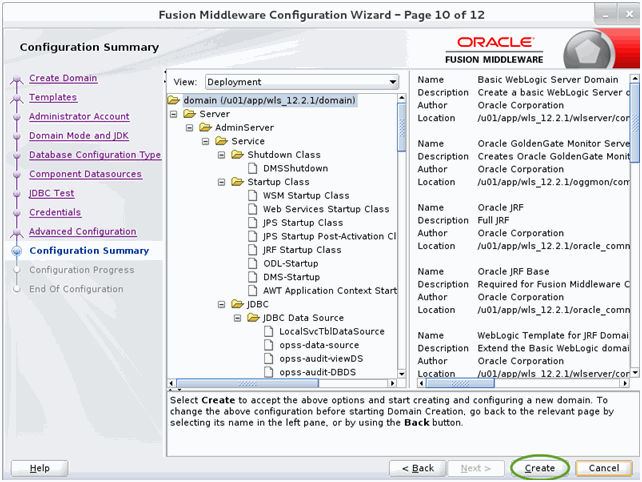Click the tree panel horizontal scrollbar thumb
This screenshot has width=642, height=482.
[247, 383]
